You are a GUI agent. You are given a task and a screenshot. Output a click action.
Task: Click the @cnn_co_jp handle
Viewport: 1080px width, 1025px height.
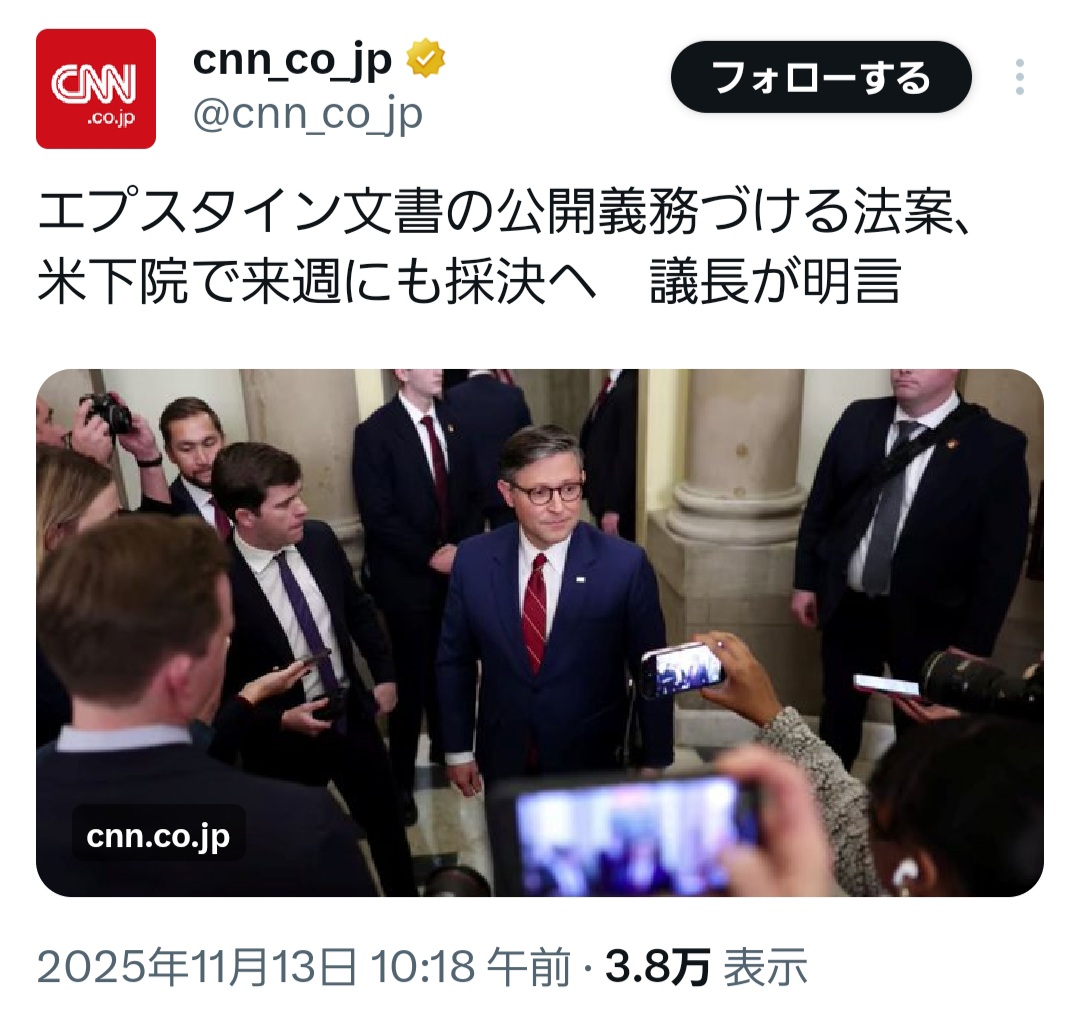coord(308,114)
